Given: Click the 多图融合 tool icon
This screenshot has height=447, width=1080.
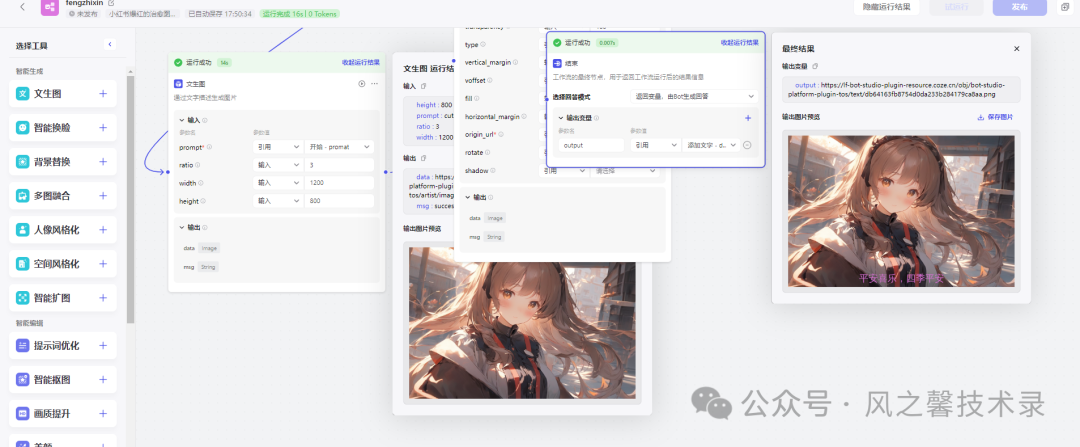Looking at the screenshot, I should pos(23,196).
